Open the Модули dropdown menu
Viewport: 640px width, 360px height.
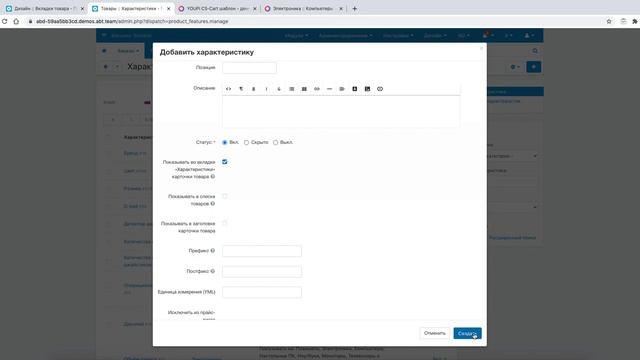(x=296, y=36)
